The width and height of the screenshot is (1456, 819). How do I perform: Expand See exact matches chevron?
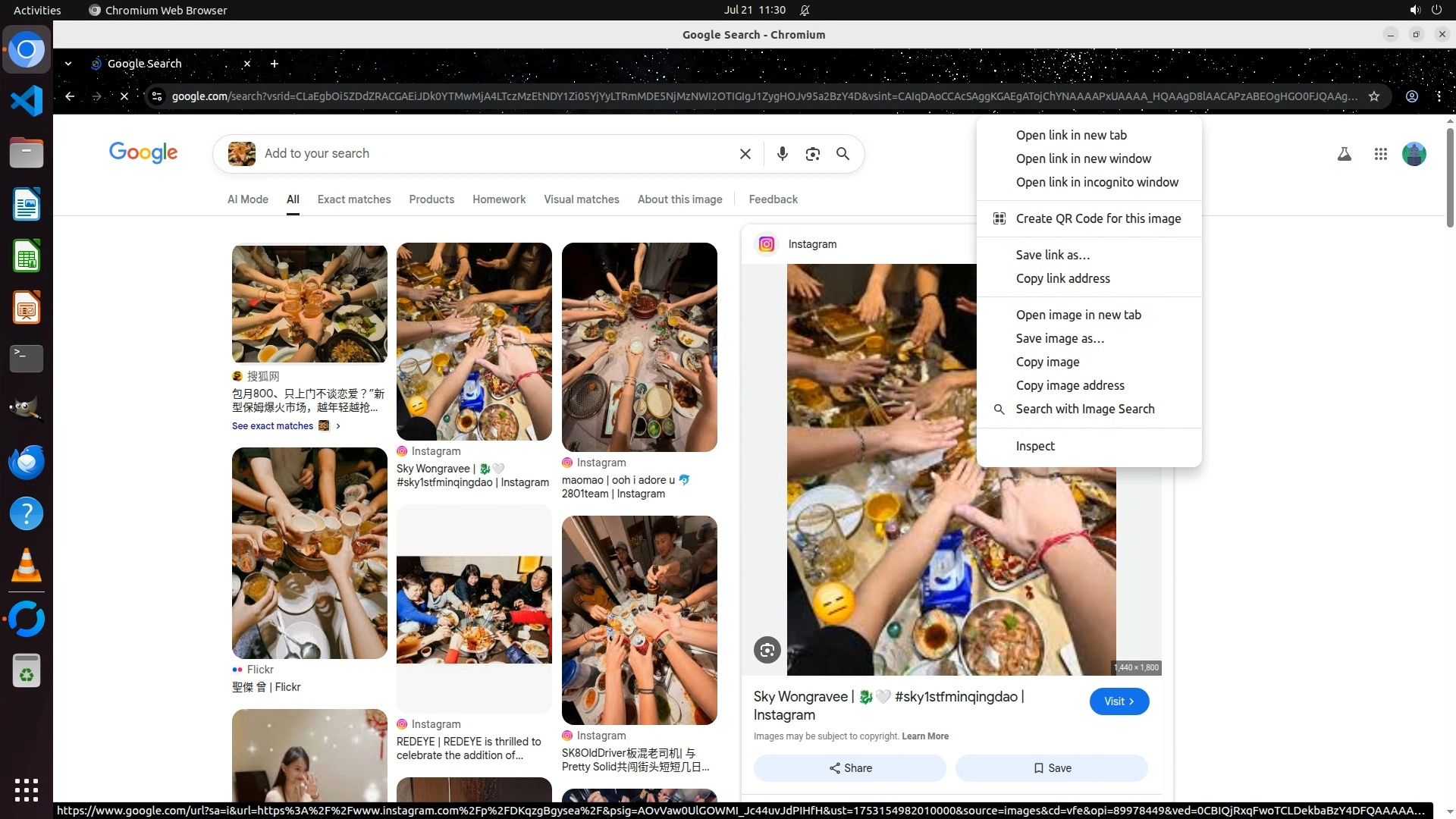pos(338,426)
